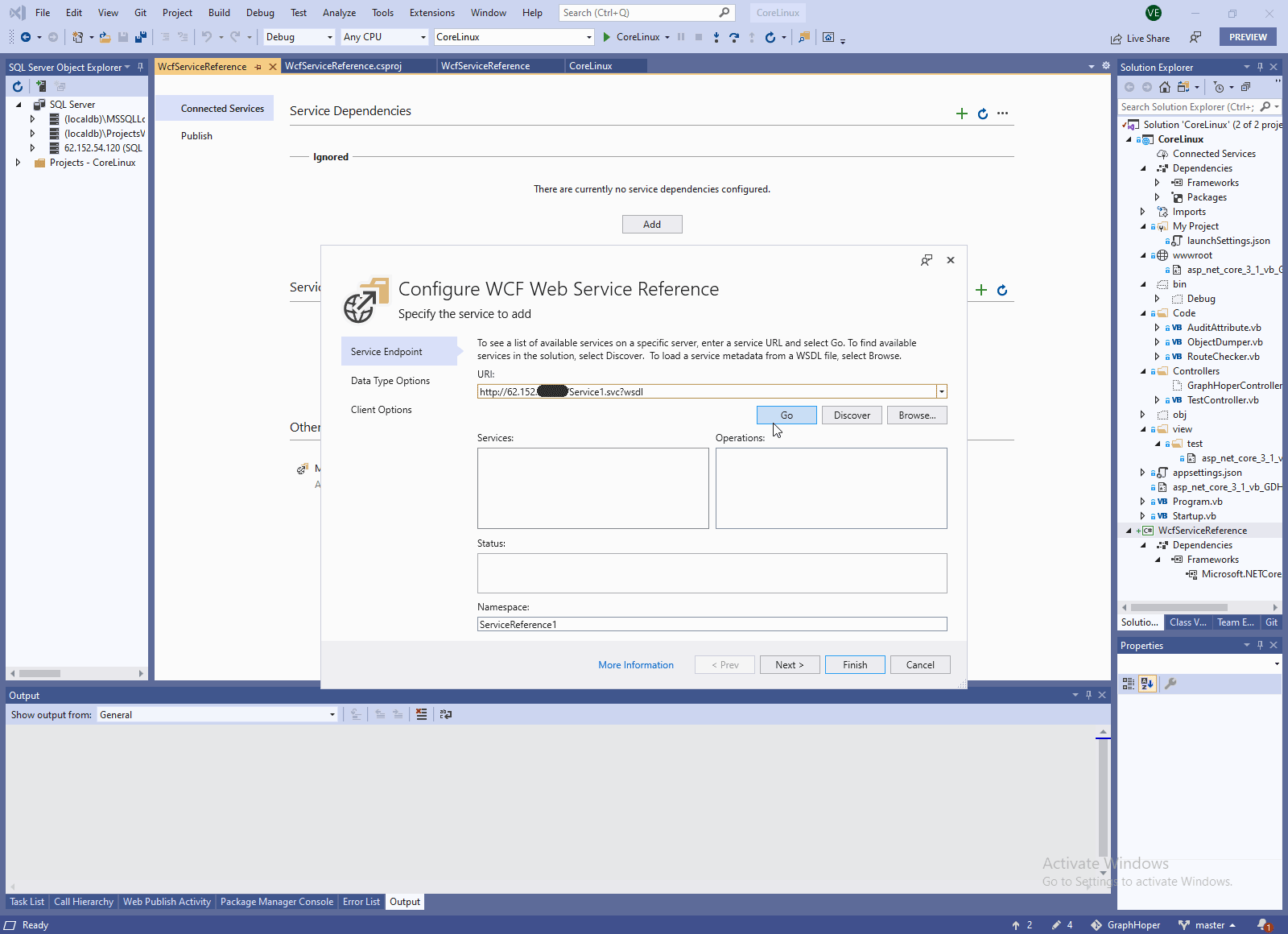Click the Browse... button
The image size is (1288, 934).
(917, 415)
